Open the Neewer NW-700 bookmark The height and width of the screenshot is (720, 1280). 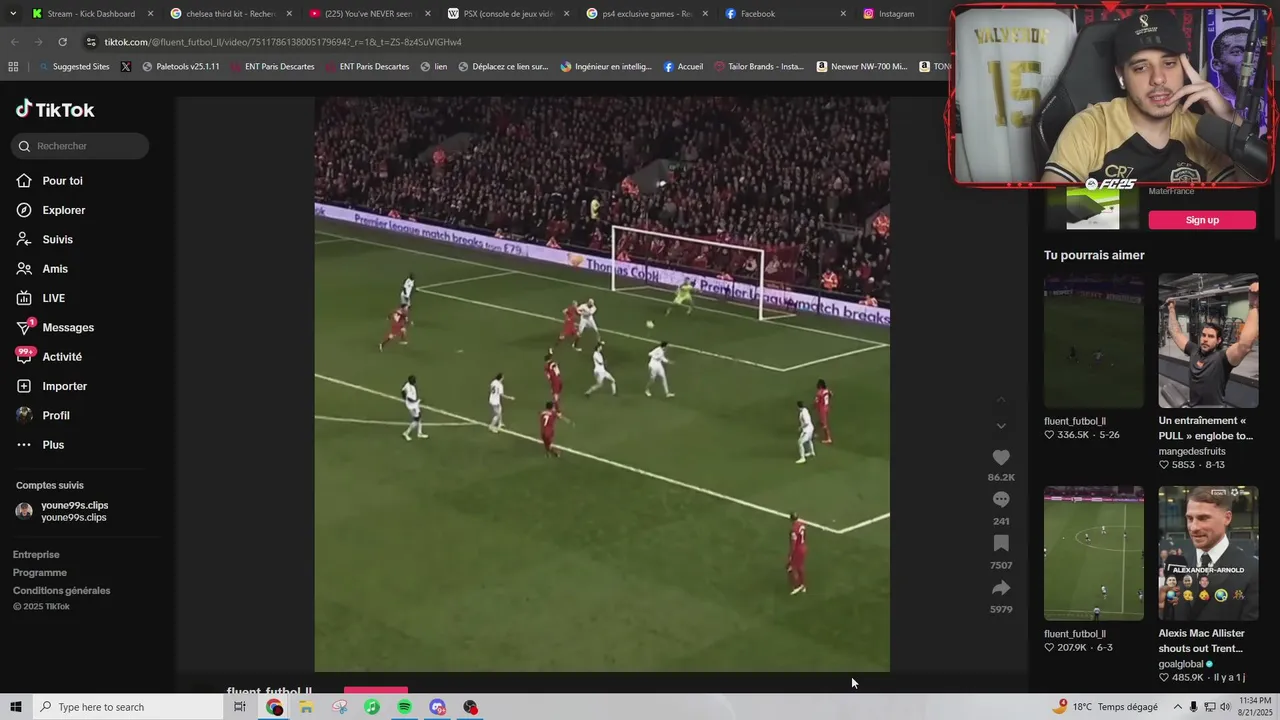tap(862, 67)
